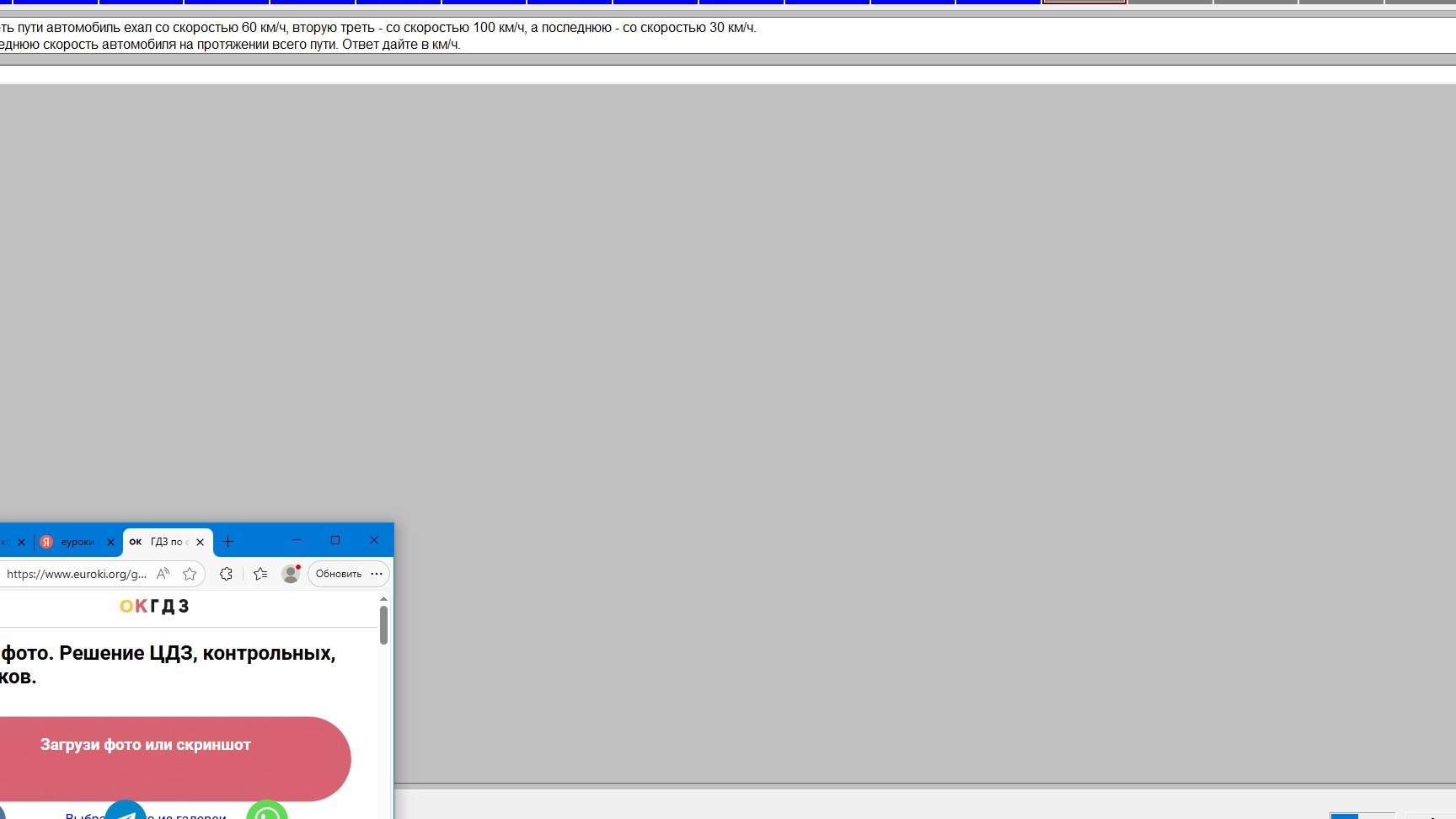
Task: Click the browser page vertical scrollbar thumb
Action: (383, 625)
